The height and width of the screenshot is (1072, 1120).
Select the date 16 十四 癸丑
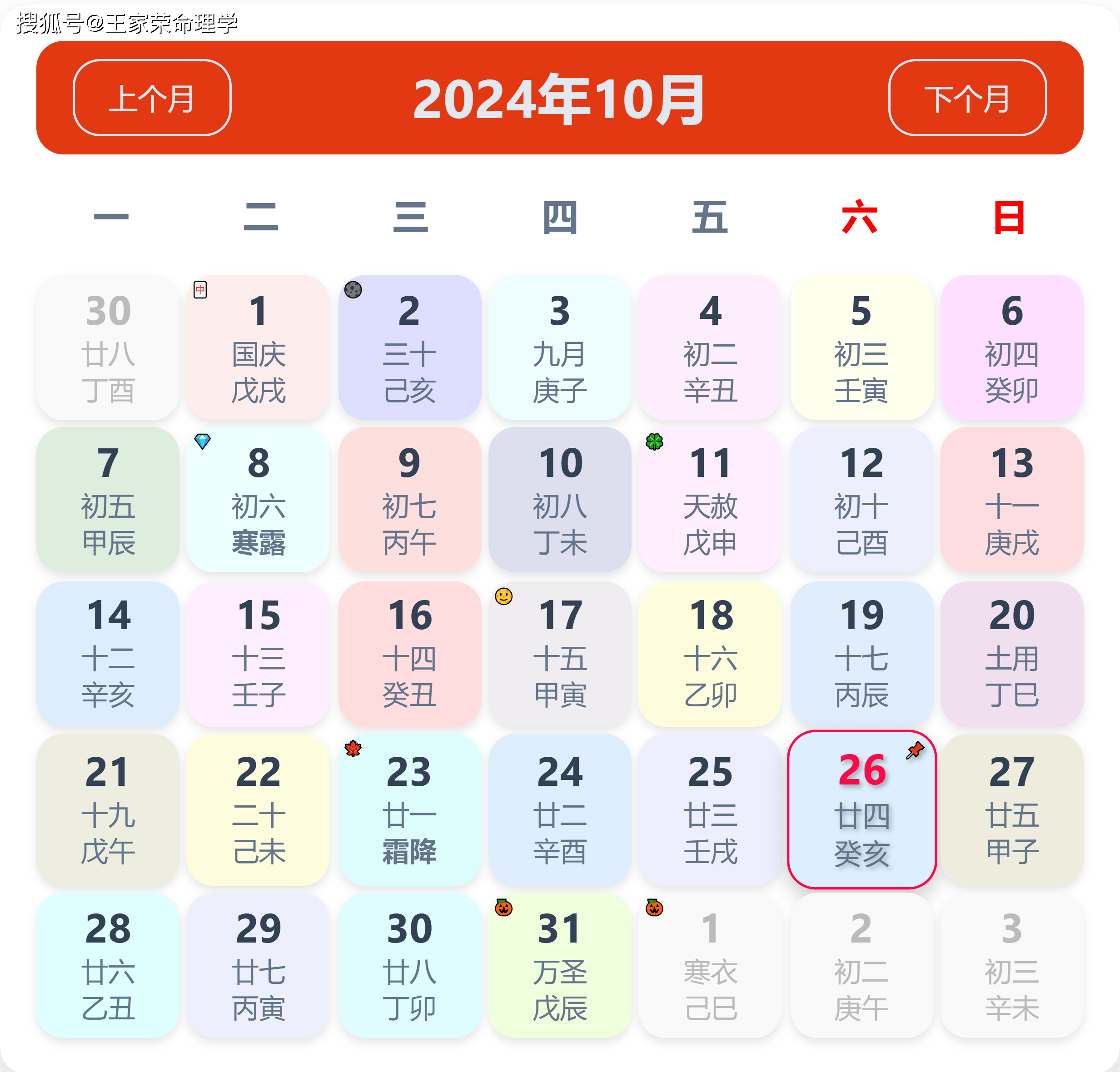410,654
